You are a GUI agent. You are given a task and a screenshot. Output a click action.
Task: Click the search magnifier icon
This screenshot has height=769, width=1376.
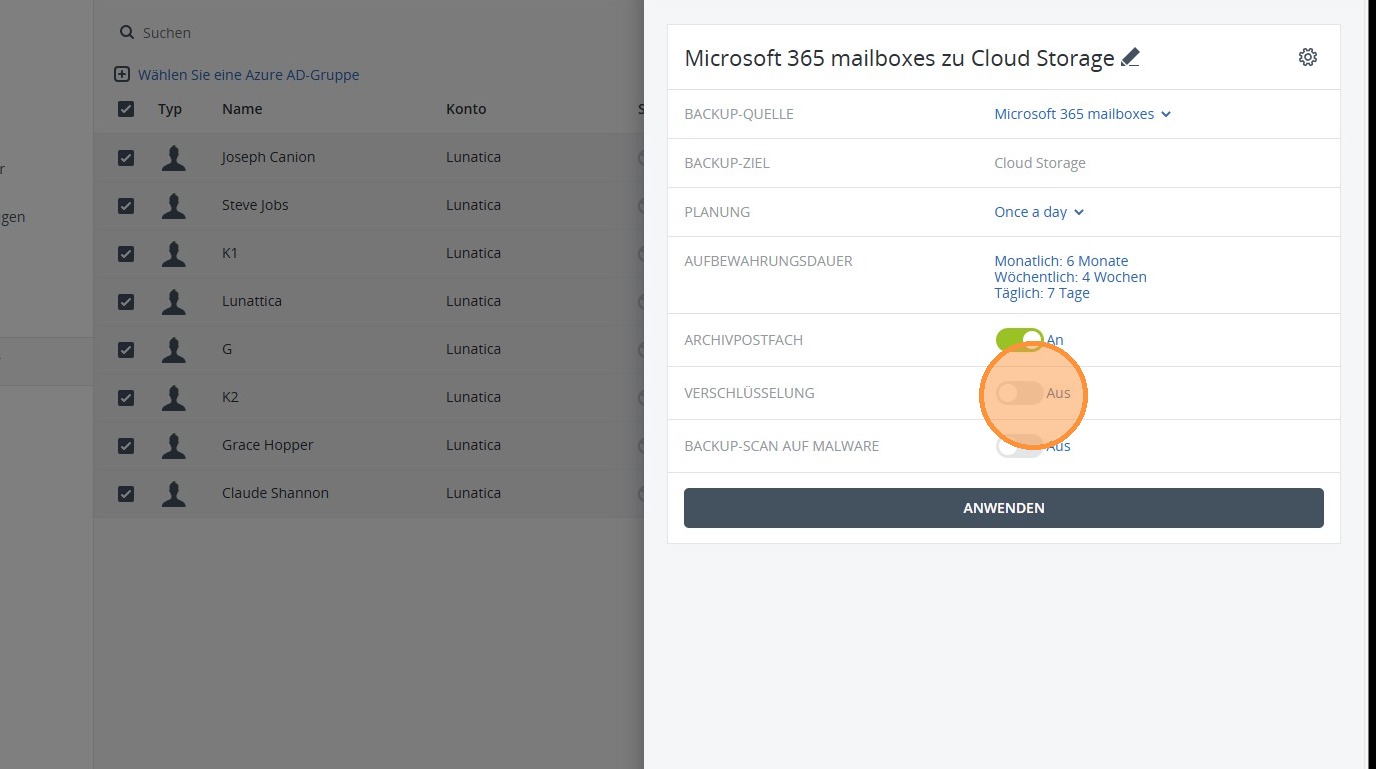point(126,33)
